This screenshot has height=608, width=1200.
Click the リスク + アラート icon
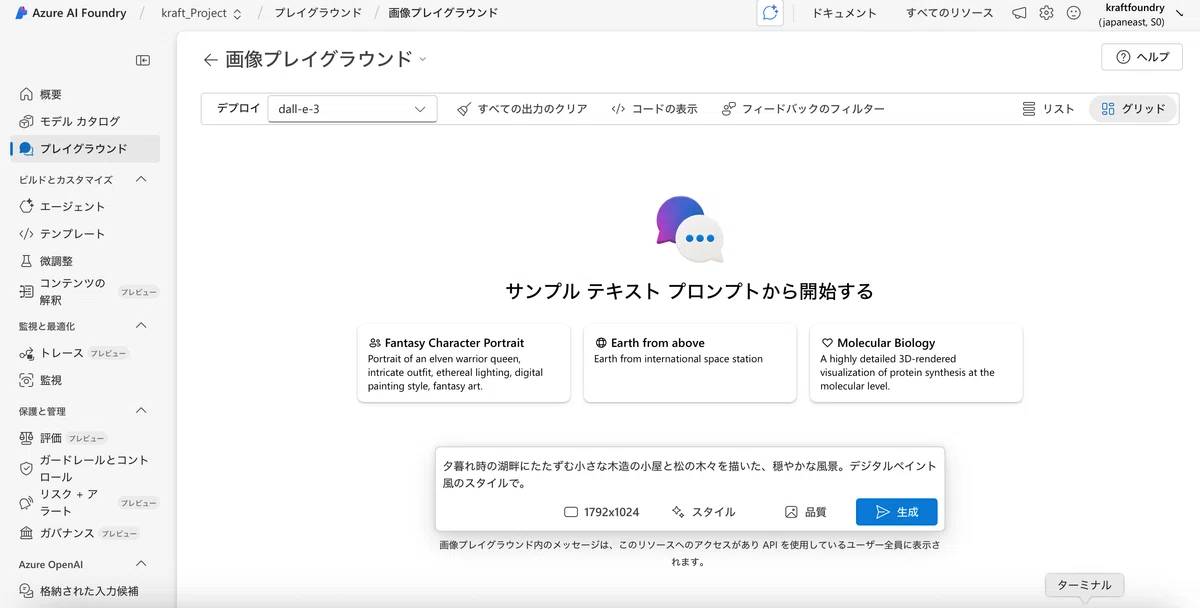[27, 502]
